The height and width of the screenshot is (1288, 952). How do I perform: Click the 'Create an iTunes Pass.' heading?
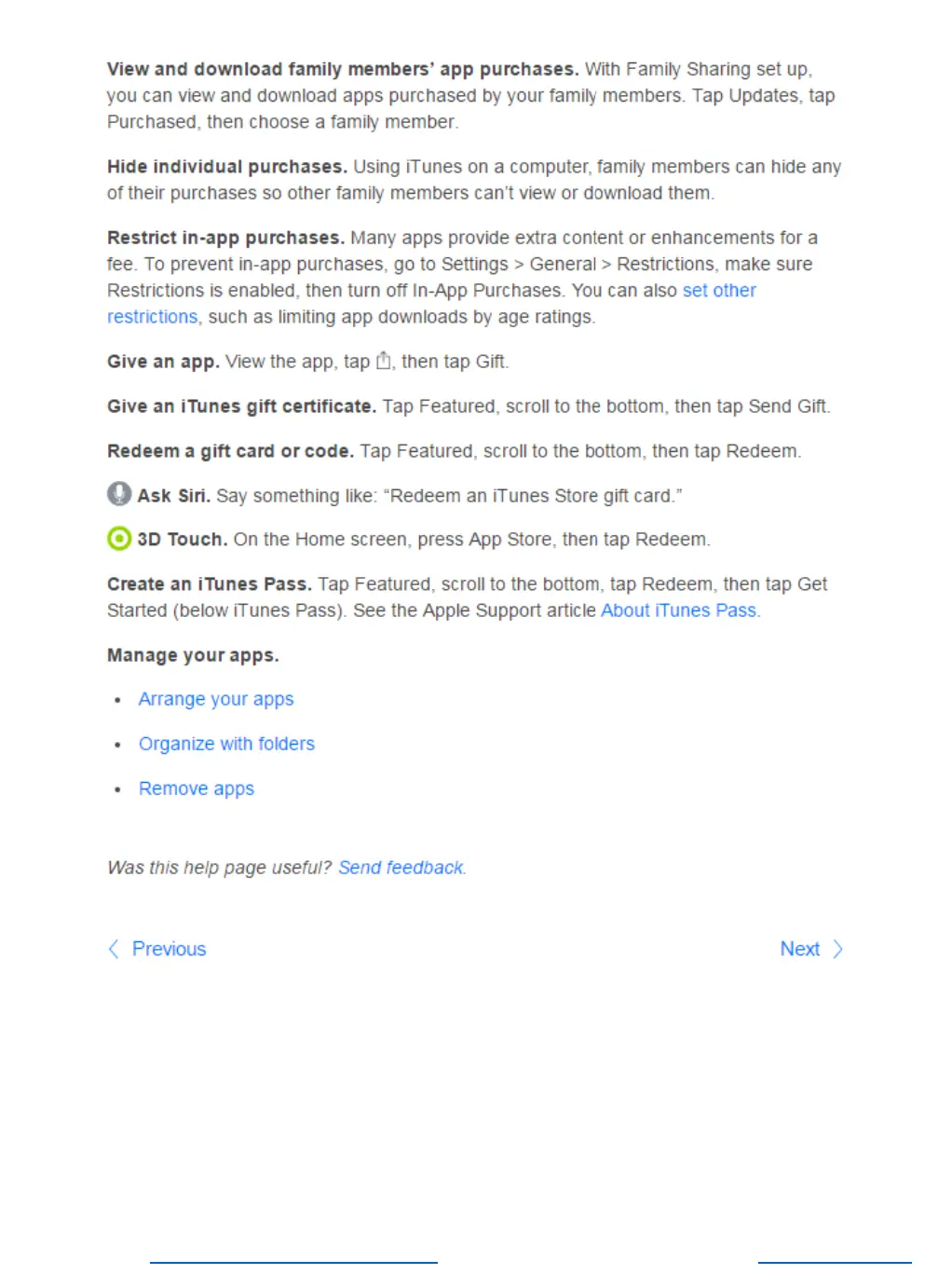pyautogui.click(x=210, y=584)
